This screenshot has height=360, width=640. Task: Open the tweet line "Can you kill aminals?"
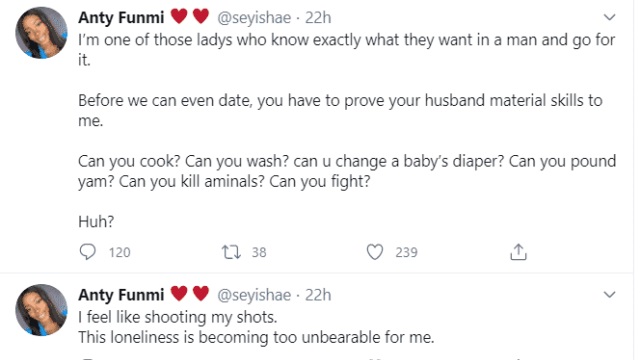[192, 181]
